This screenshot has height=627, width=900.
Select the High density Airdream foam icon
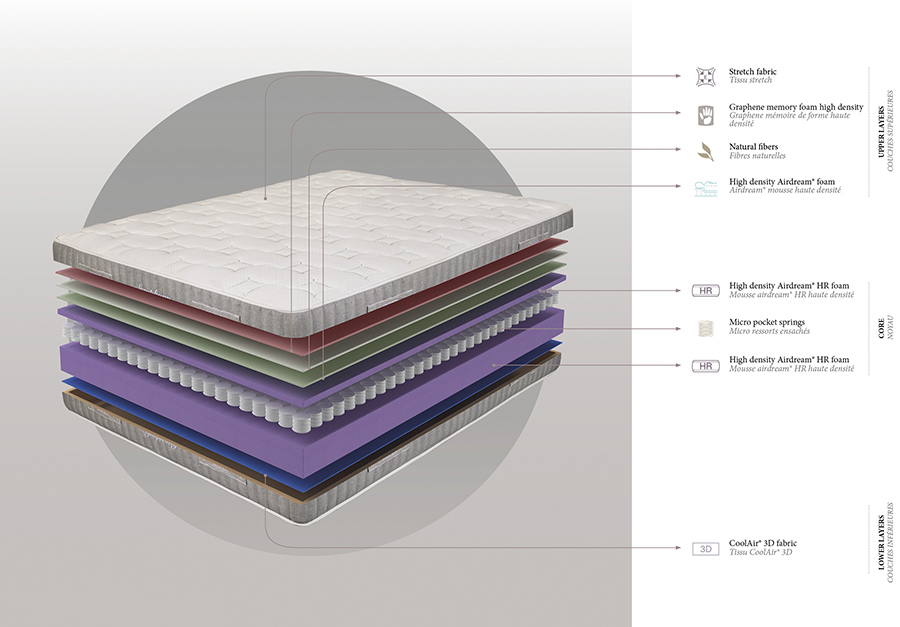706,187
